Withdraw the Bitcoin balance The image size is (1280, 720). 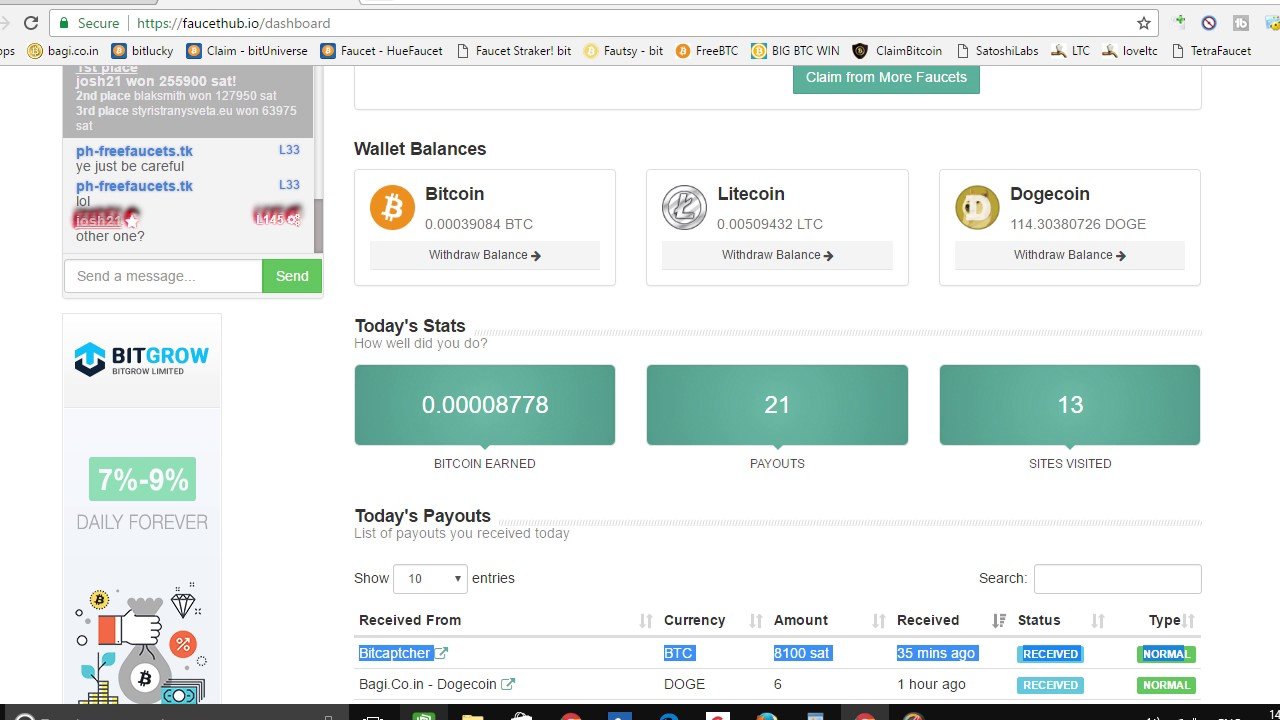pyautogui.click(x=485, y=255)
